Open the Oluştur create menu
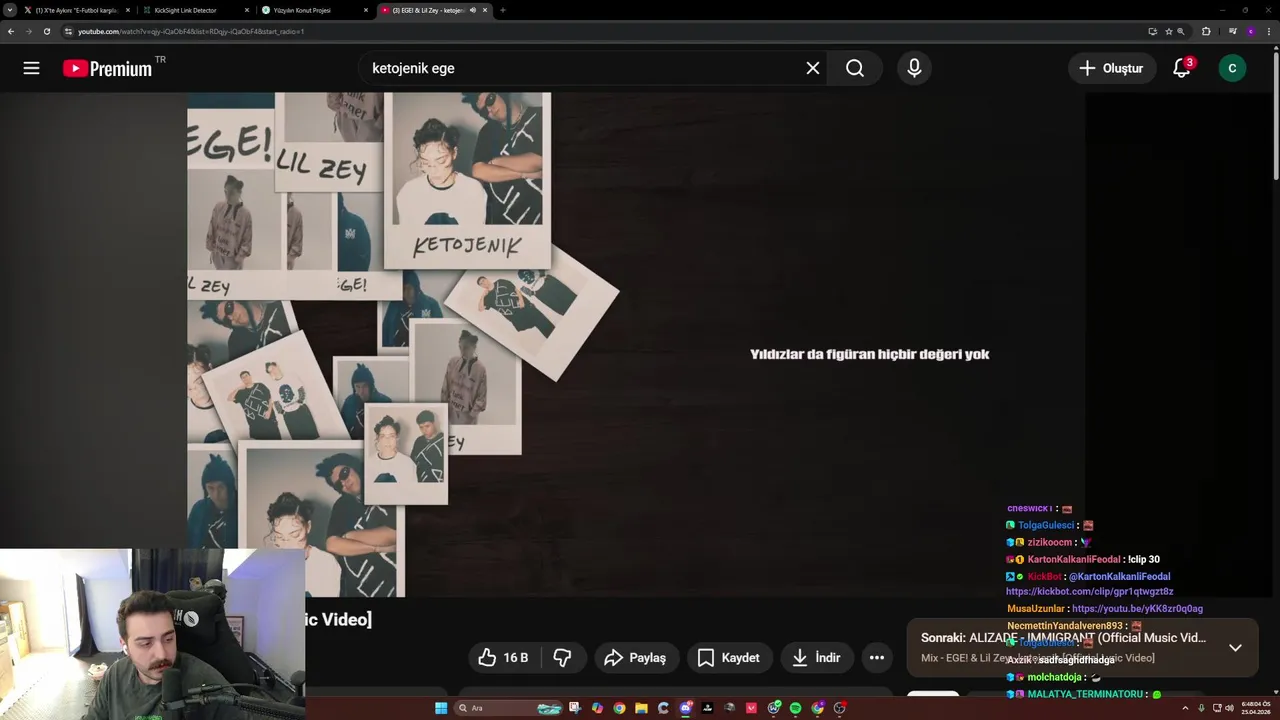 [x=1111, y=68]
